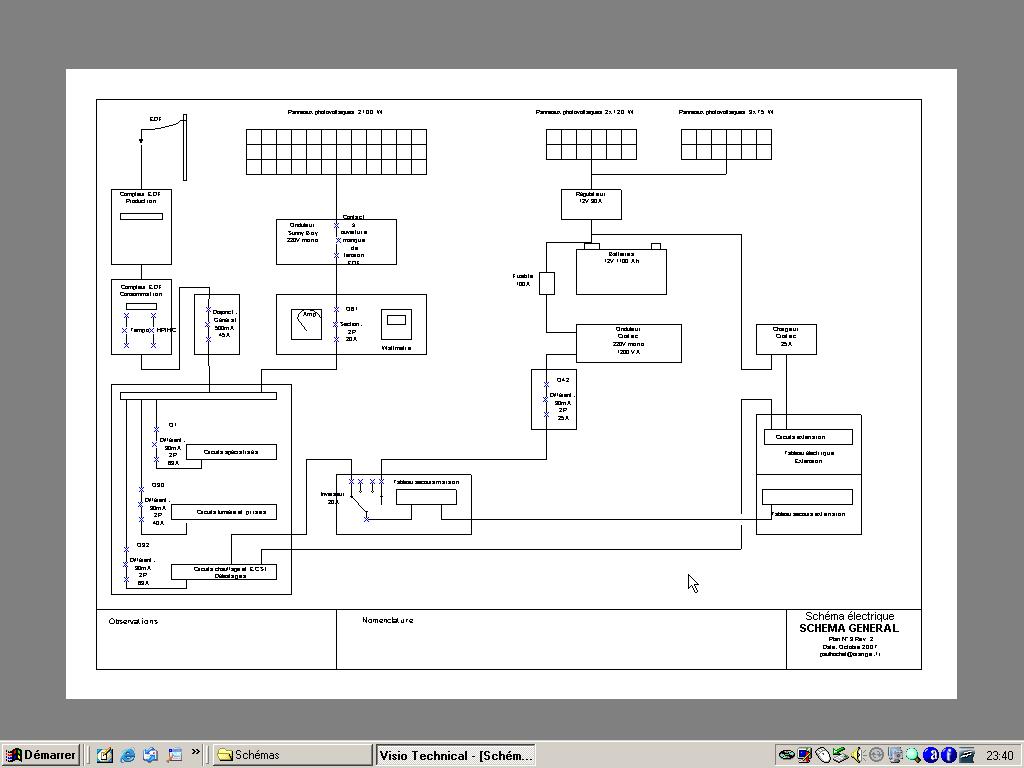
Task: Click the first quick launch icon beside Démarrer
Action: (104, 755)
